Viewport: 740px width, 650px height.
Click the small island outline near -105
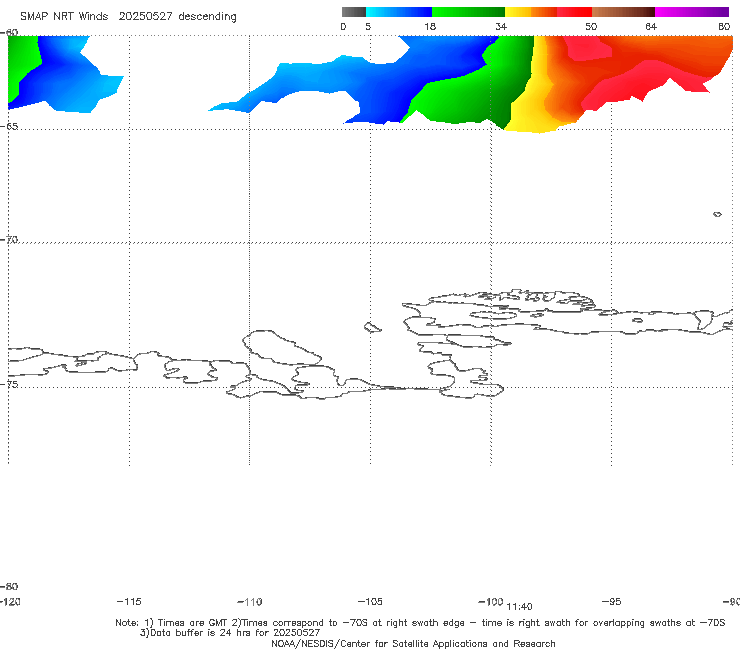373,327
